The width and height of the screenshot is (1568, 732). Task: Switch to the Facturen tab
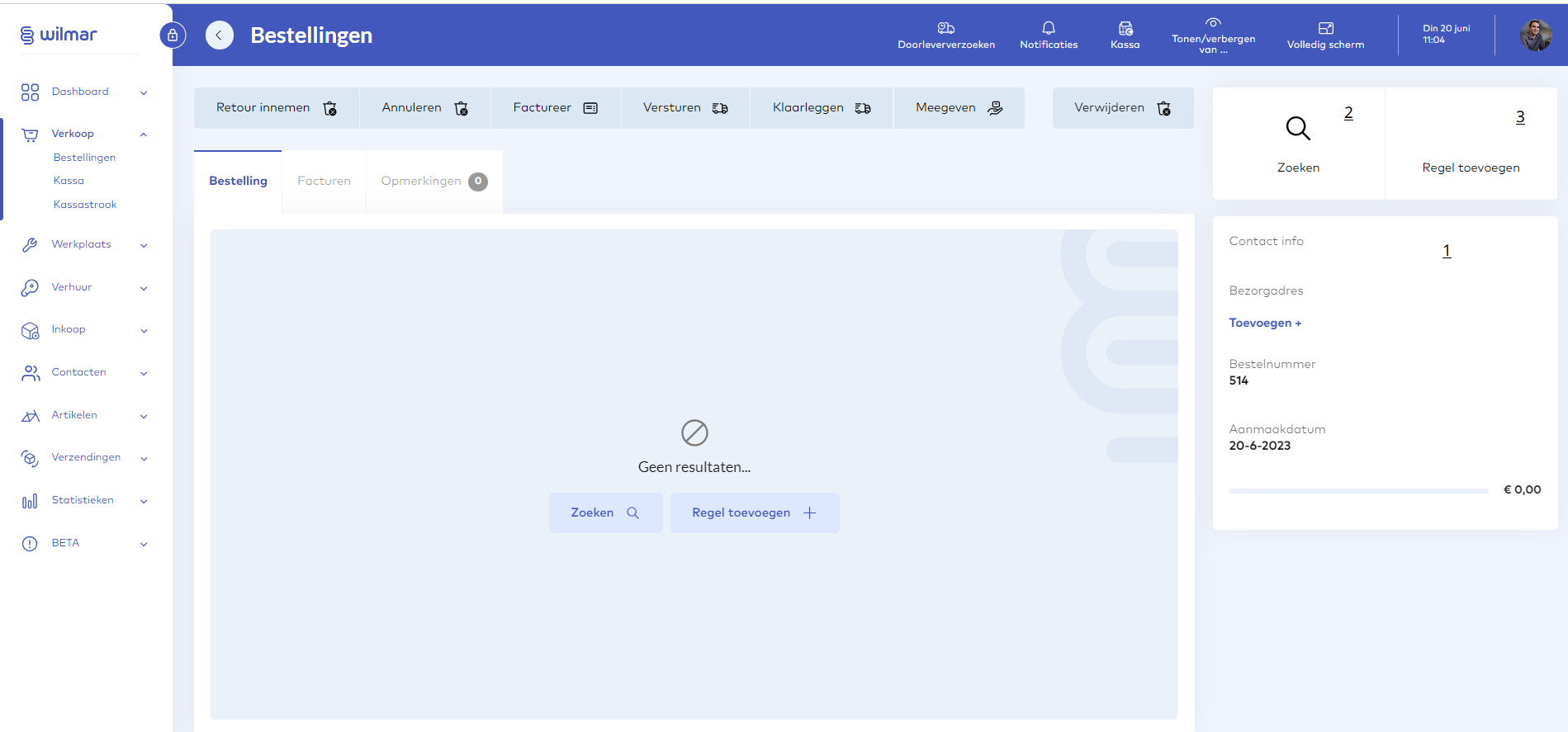(x=324, y=182)
